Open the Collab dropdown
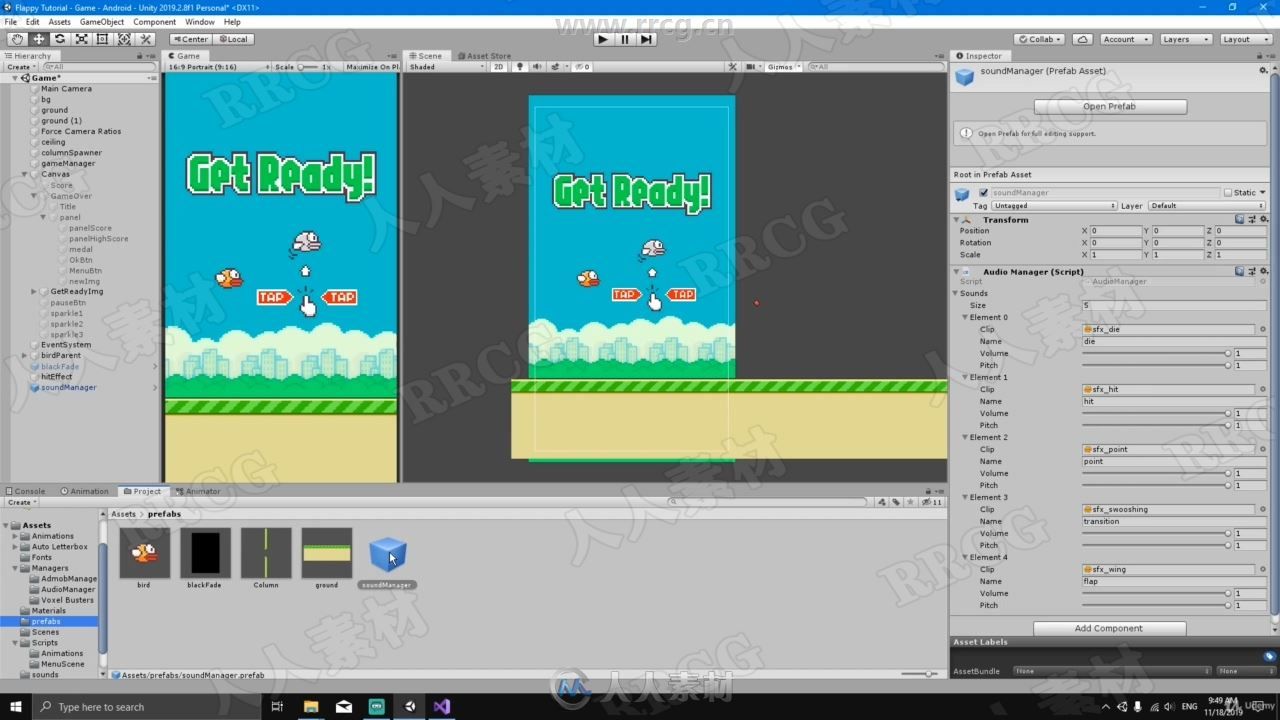Screen dimensions: 1280x720 coord(1039,39)
